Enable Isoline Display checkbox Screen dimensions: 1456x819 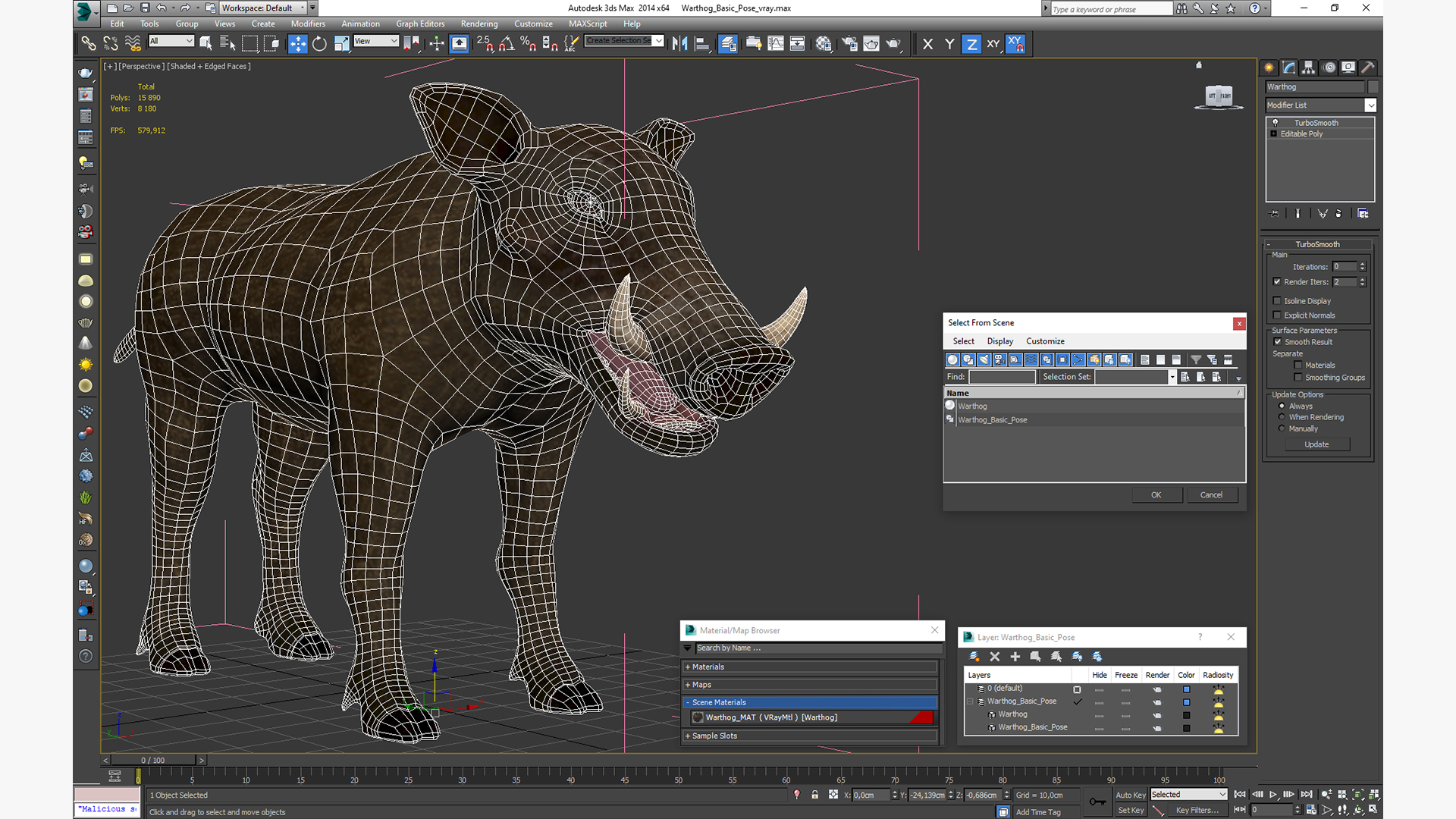tap(1277, 301)
